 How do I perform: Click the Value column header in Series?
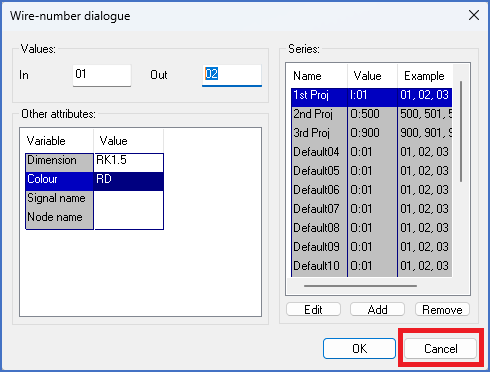(372, 76)
